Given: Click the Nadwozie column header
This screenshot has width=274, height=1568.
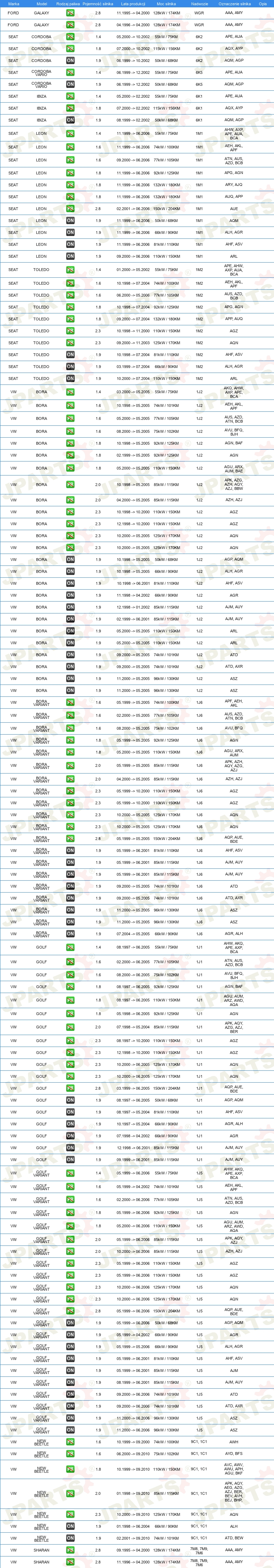Looking at the screenshot, I should coord(199,4).
